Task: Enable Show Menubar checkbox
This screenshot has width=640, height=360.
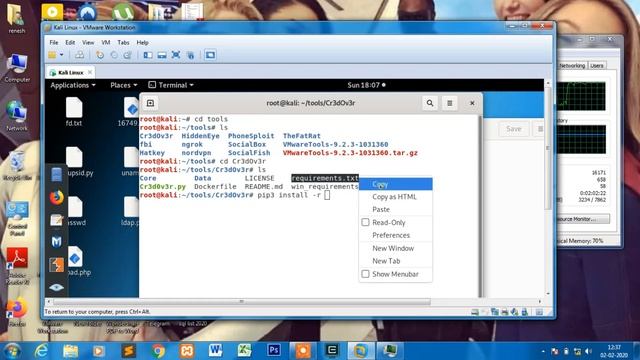Action: 365,274
